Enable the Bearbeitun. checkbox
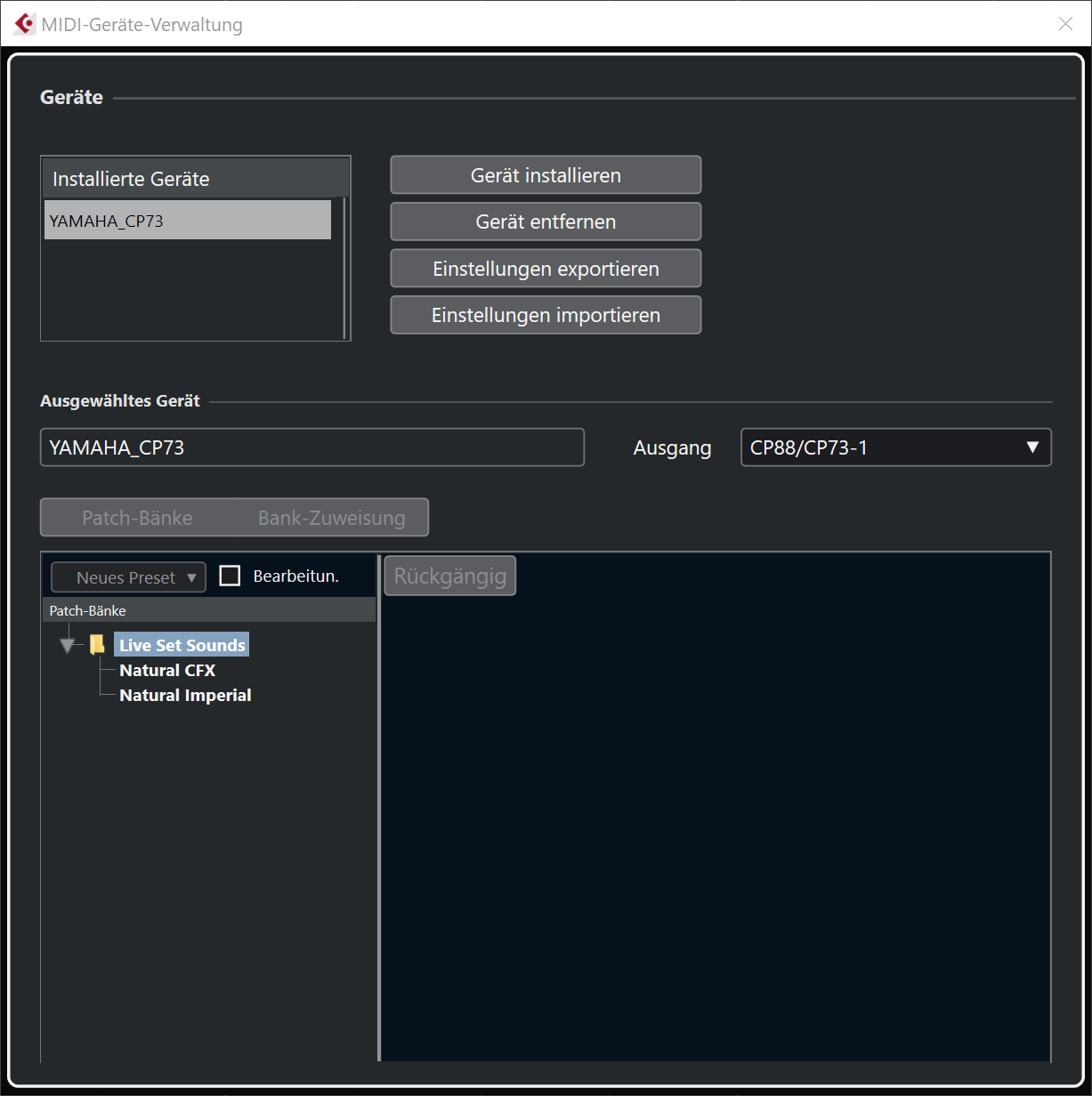Viewport: 1092px width, 1096px height. click(230, 576)
